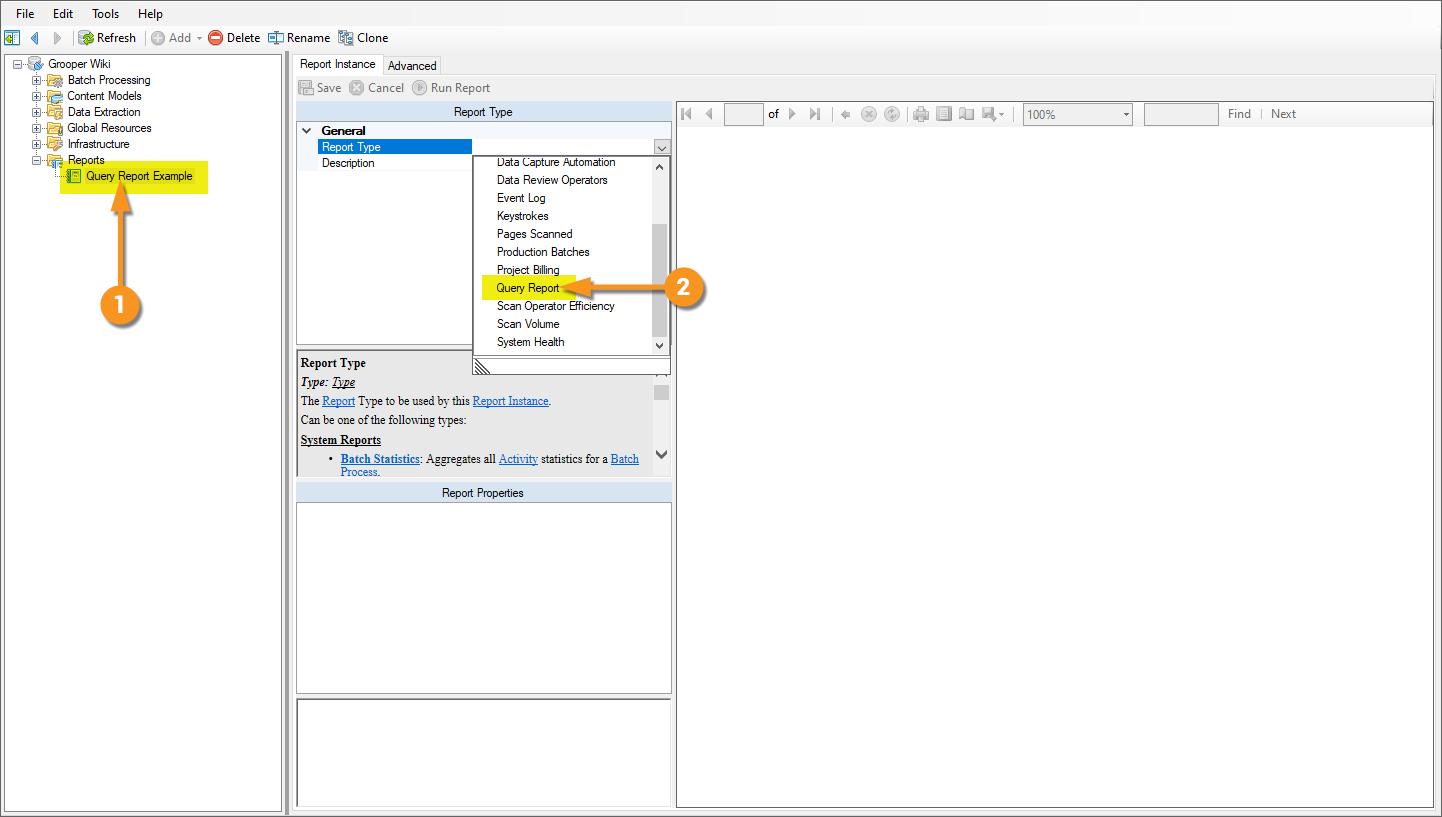Open the 100% zoom level dropdown

click(1077, 114)
